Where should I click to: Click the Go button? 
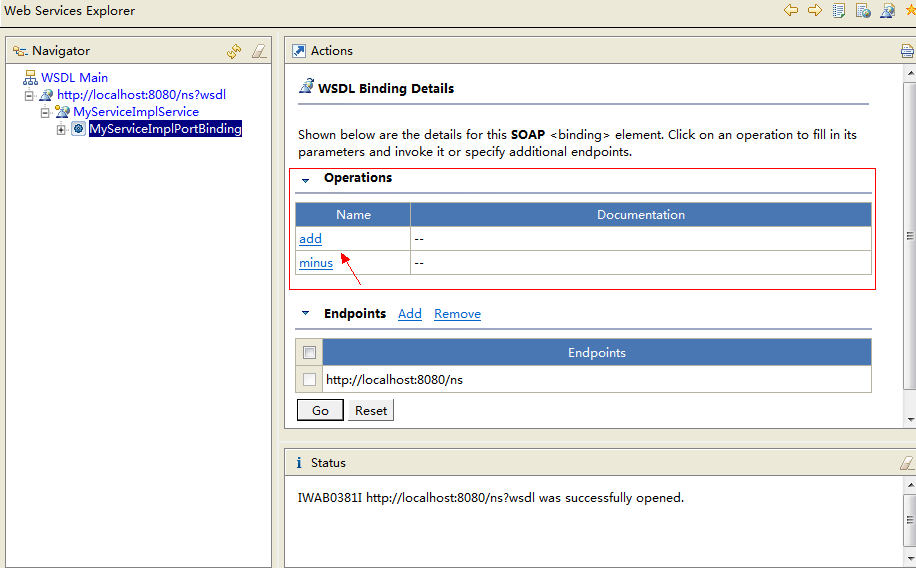pos(320,410)
